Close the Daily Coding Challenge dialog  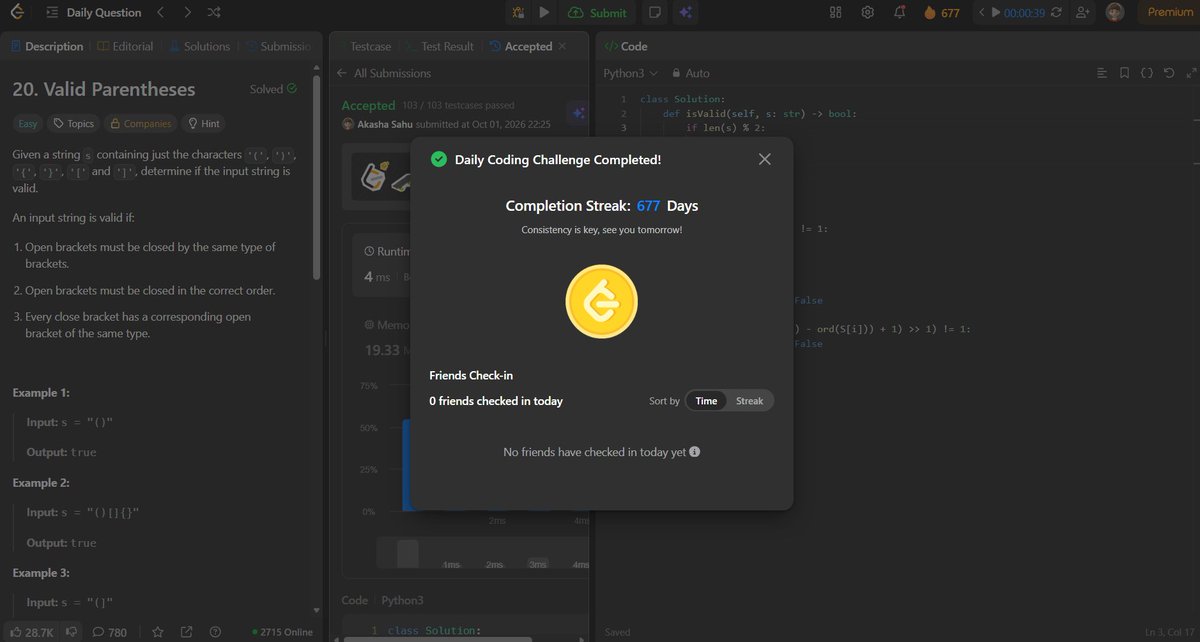click(765, 159)
